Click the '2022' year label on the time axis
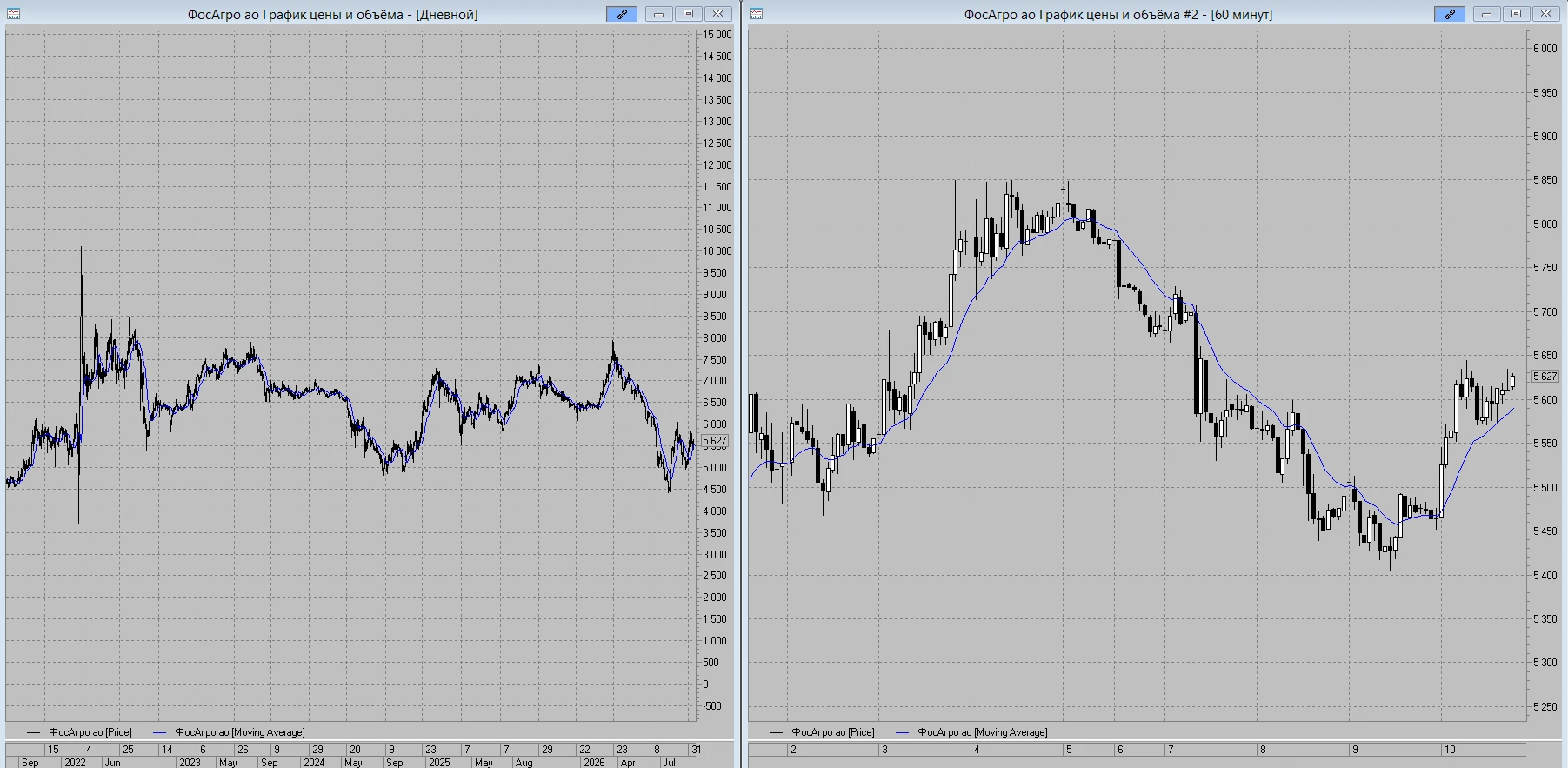Viewport: 1568px width, 768px height. pyautogui.click(x=75, y=763)
